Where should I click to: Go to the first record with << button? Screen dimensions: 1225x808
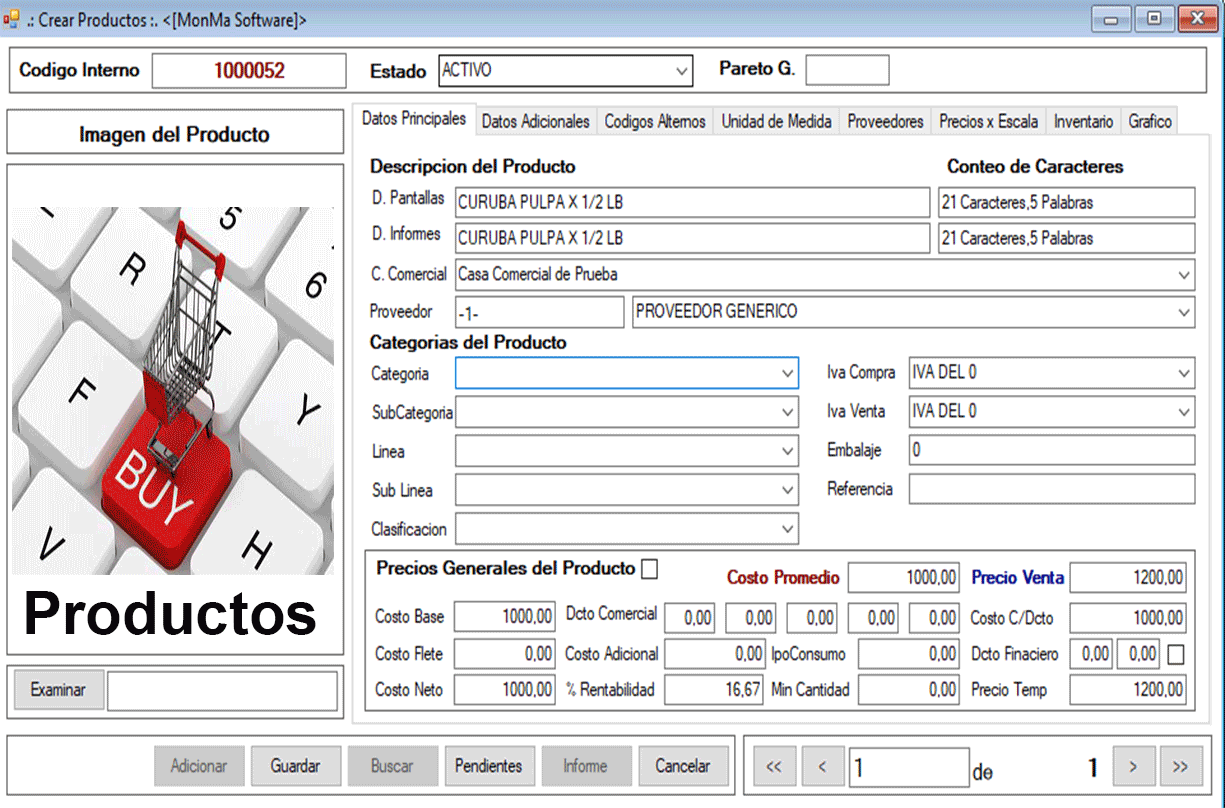pyautogui.click(x=773, y=767)
